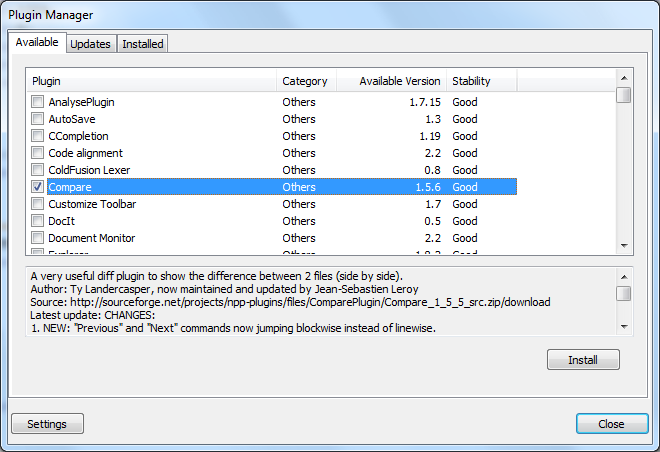
Task: Select the Code alignment plugin name
Action: click(x=85, y=153)
